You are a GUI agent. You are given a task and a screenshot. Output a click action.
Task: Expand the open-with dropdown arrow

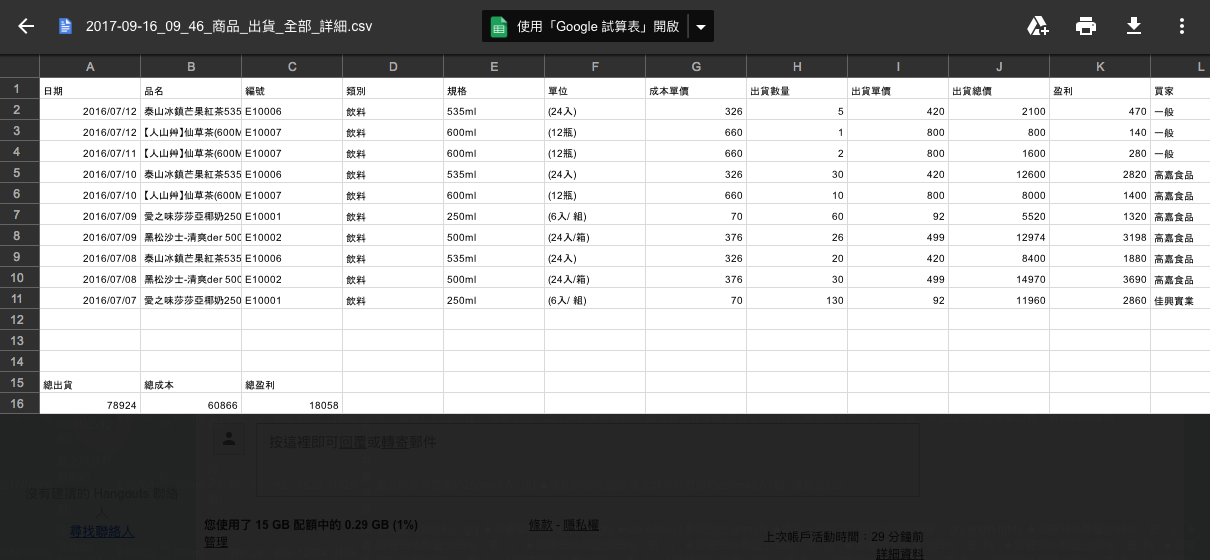[701, 27]
